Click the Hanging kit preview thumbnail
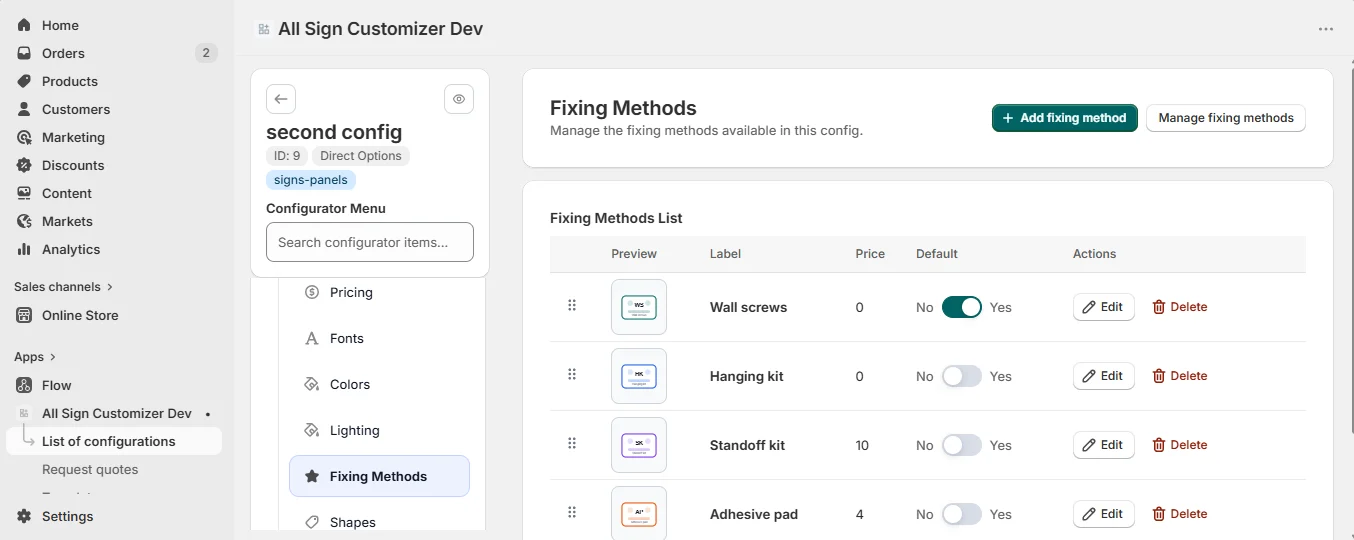This screenshot has height=540, width=1354. point(639,376)
